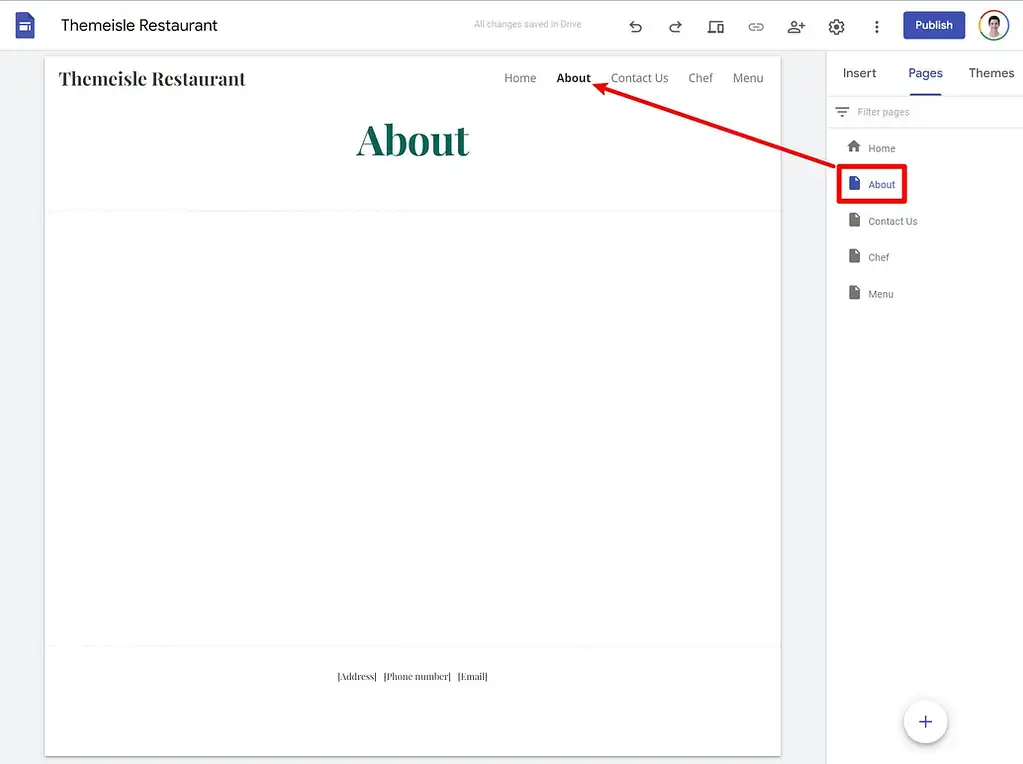Click the Chef page document icon

point(854,256)
